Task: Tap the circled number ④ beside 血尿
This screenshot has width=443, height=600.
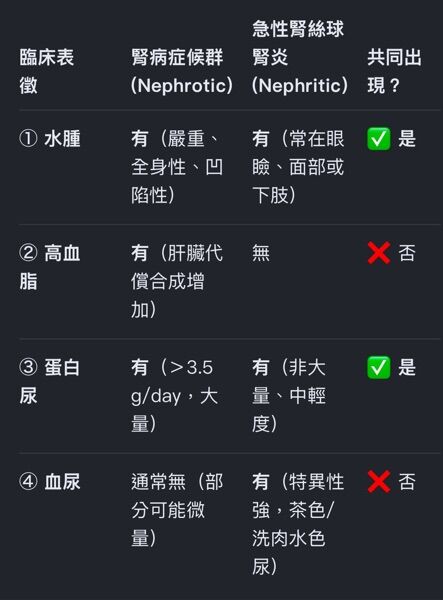Action: point(28,481)
